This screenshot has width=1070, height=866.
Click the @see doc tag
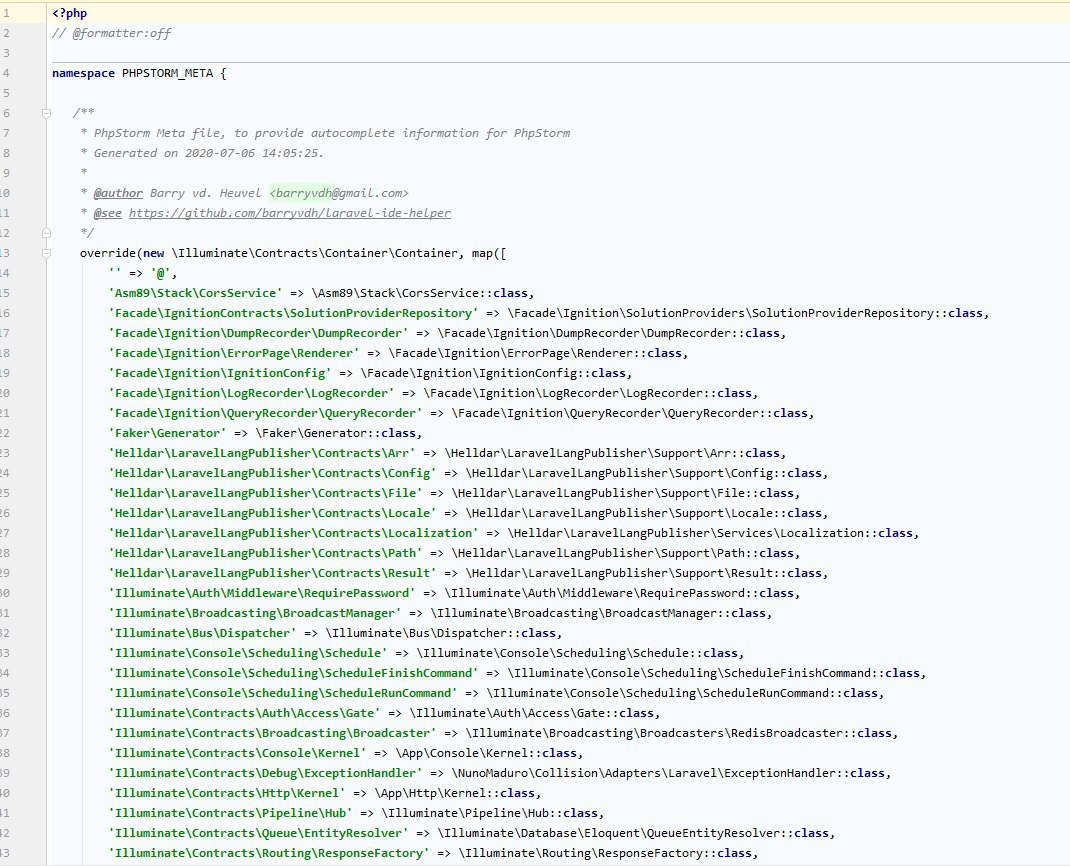(108, 213)
